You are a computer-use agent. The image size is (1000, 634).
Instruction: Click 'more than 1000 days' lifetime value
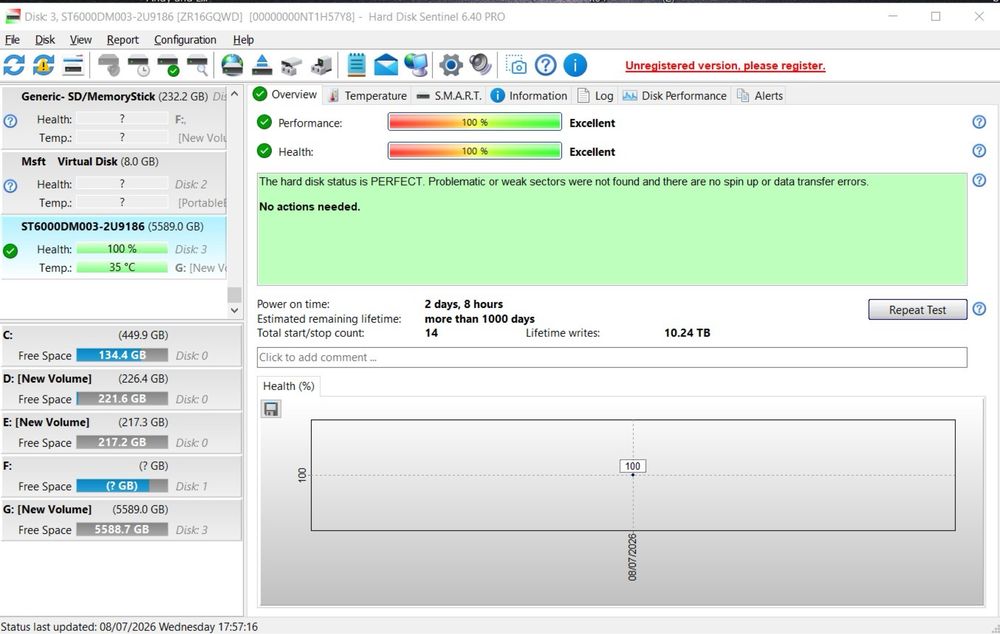click(480, 319)
